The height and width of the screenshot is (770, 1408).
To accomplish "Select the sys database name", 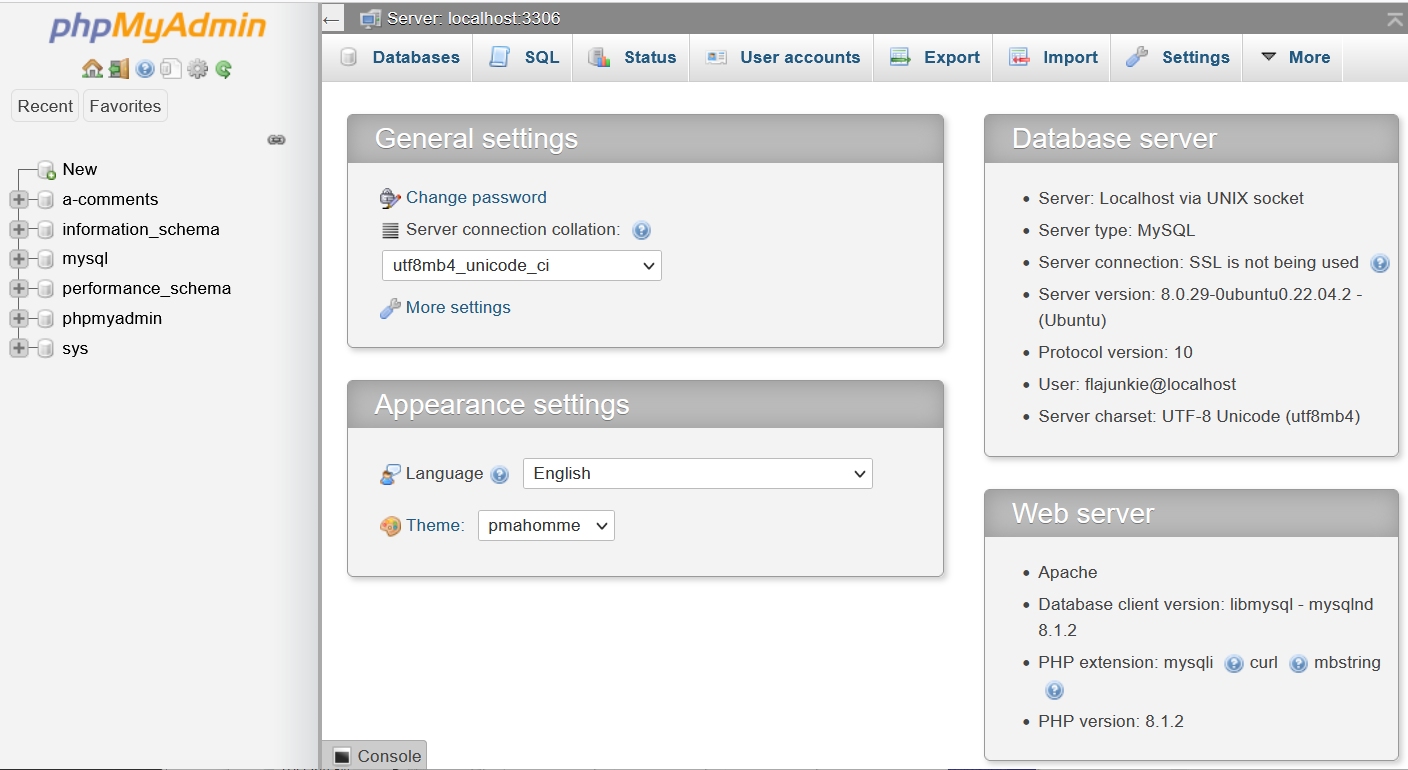I will [x=75, y=349].
